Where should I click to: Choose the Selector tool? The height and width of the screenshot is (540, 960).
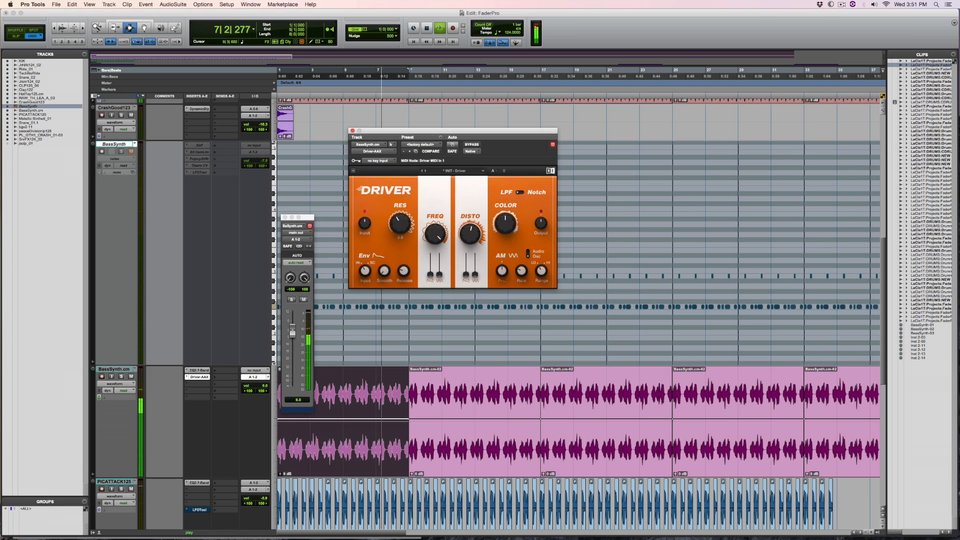click(x=130, y=27)
